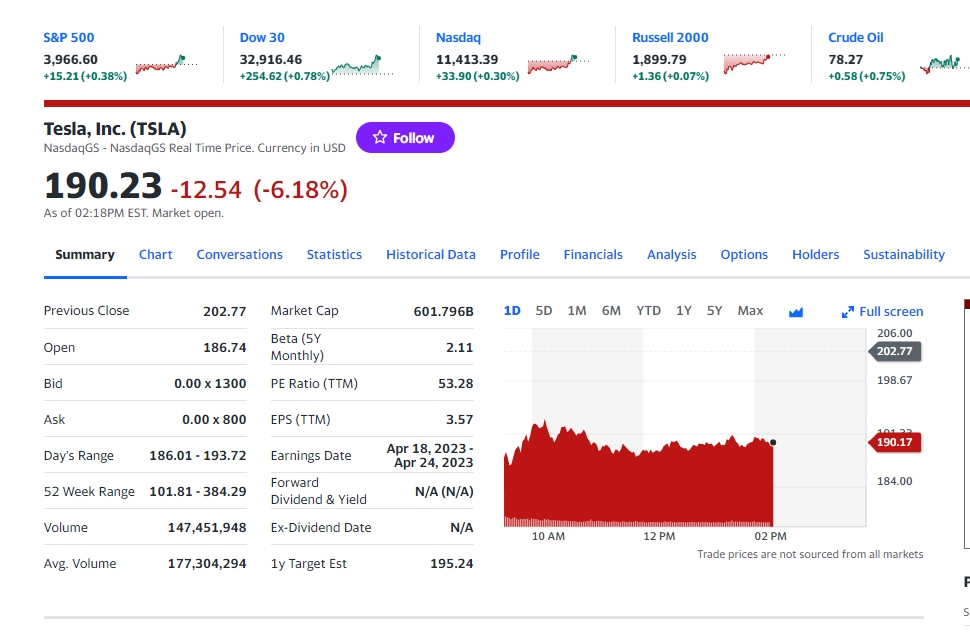Open the S&P 500 index link

pyautogui.click(x=69, y=38)
